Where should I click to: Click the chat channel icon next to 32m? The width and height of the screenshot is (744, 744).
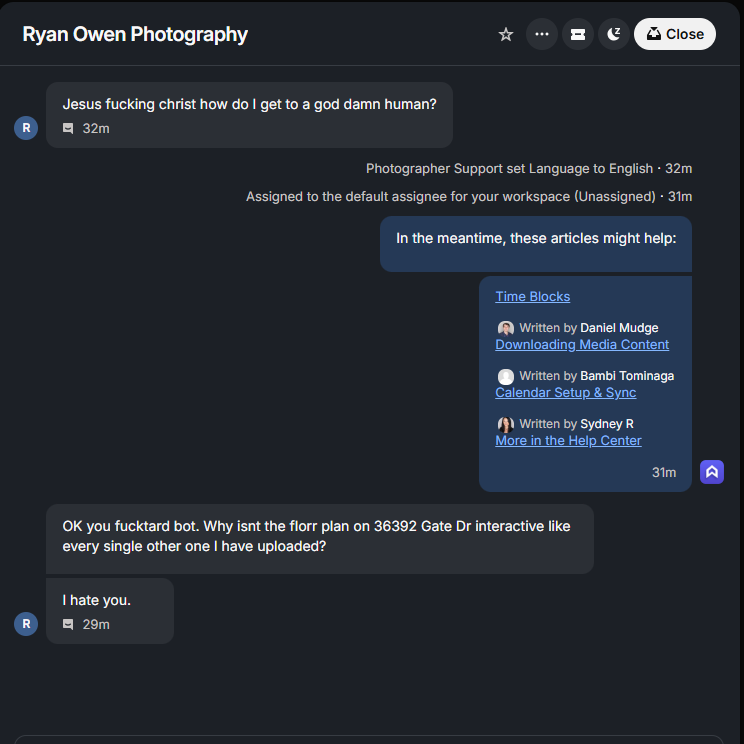click(68, 128)
